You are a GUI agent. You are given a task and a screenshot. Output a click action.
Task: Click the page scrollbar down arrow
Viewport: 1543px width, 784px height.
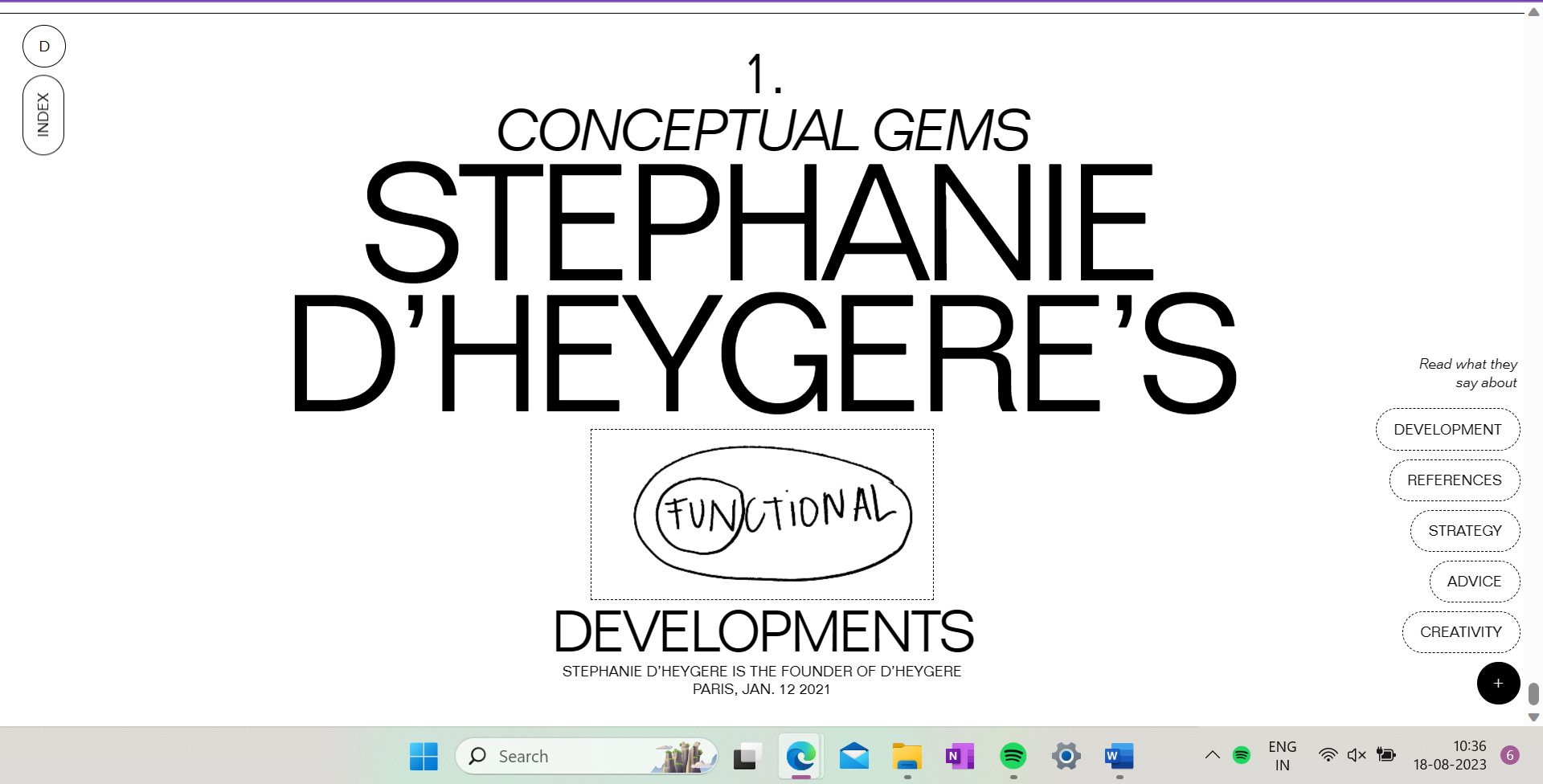1533,717
